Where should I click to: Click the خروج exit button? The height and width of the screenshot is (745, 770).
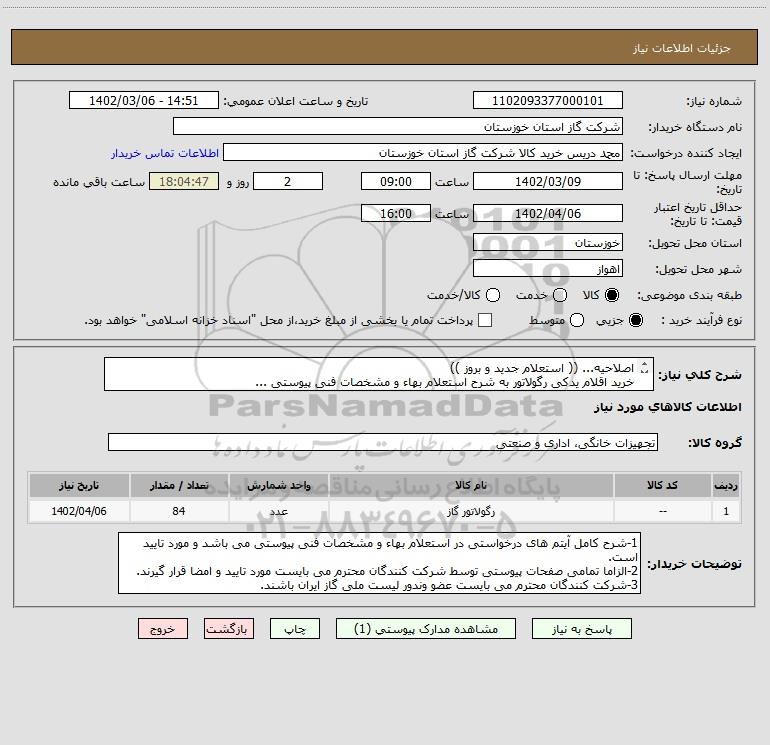(163, 629)
